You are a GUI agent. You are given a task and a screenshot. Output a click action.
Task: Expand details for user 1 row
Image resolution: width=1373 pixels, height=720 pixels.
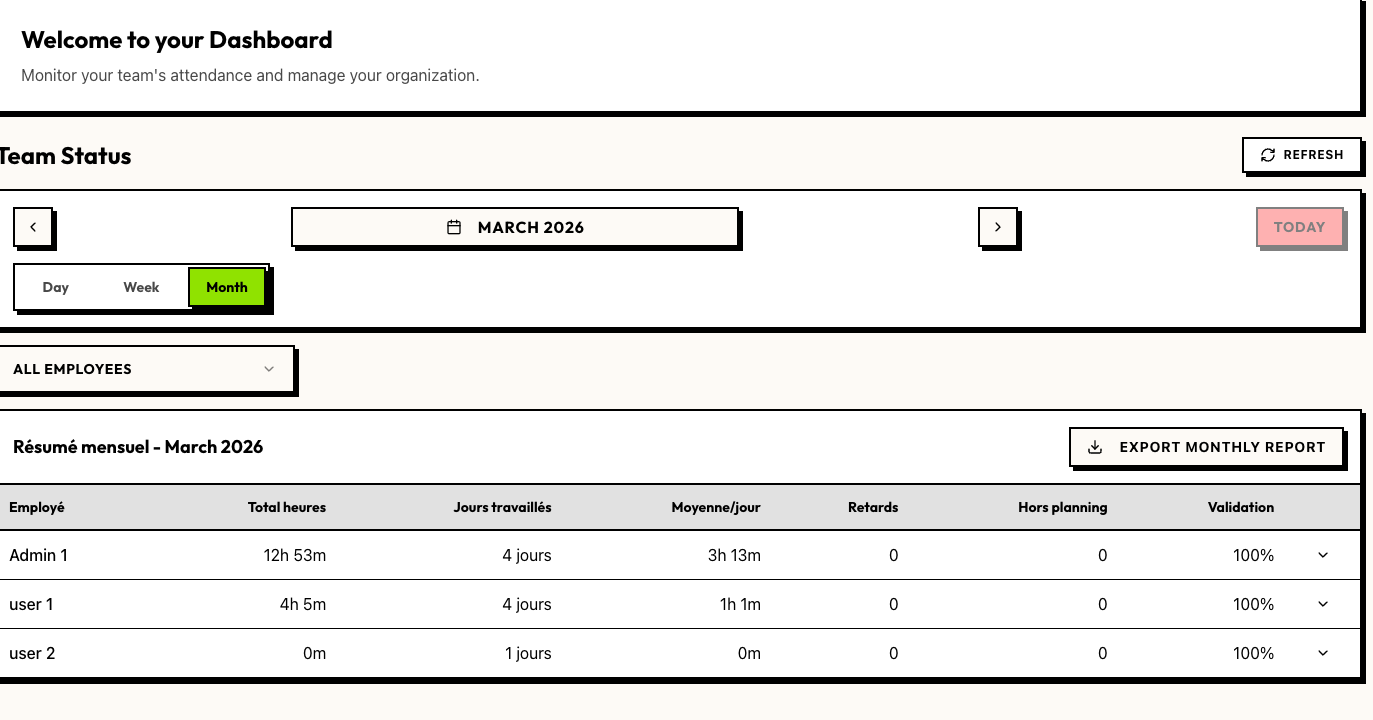pyautogui.click(x=1323, y=604)
